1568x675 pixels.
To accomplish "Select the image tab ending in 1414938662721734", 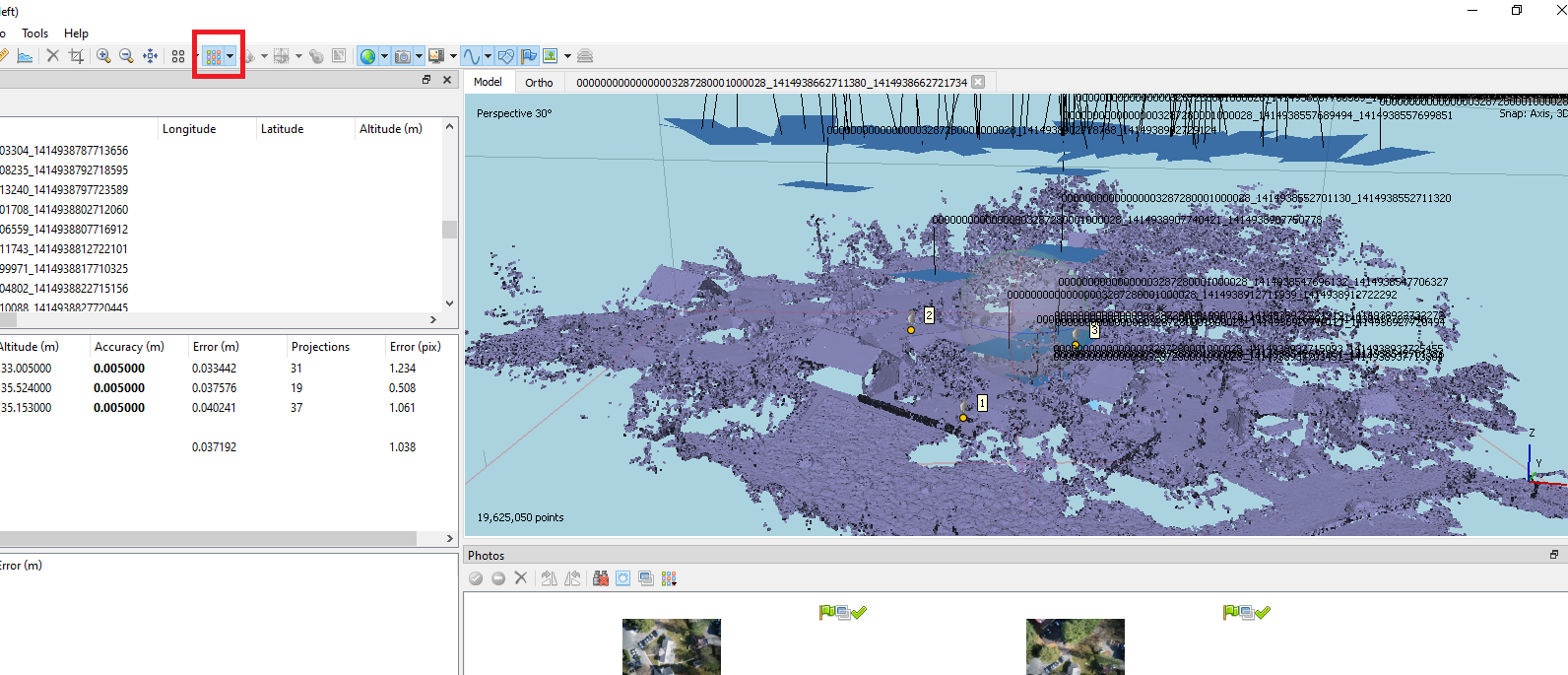I will coord(771,83).
